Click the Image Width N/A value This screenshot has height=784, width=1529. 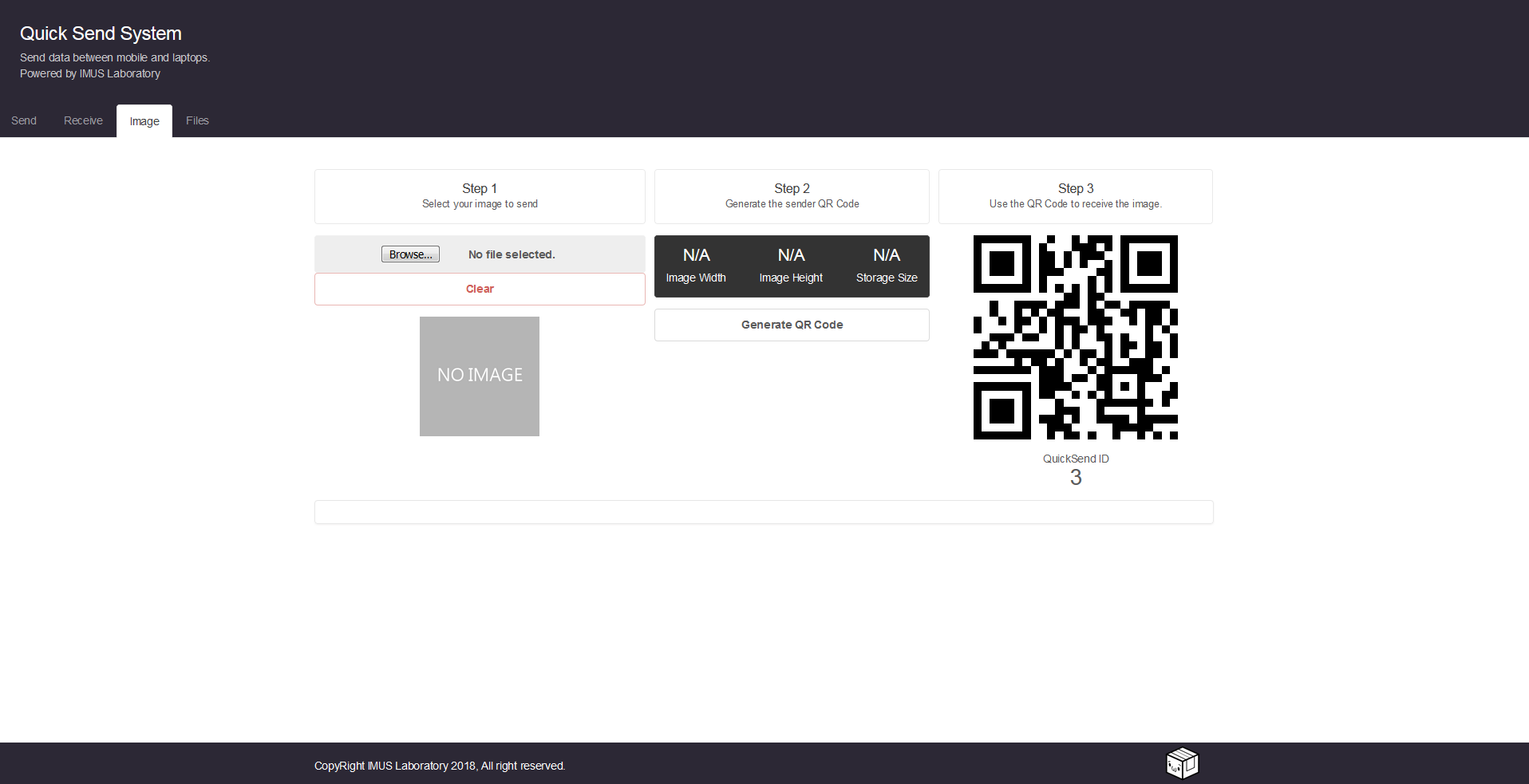pos(696,255)
